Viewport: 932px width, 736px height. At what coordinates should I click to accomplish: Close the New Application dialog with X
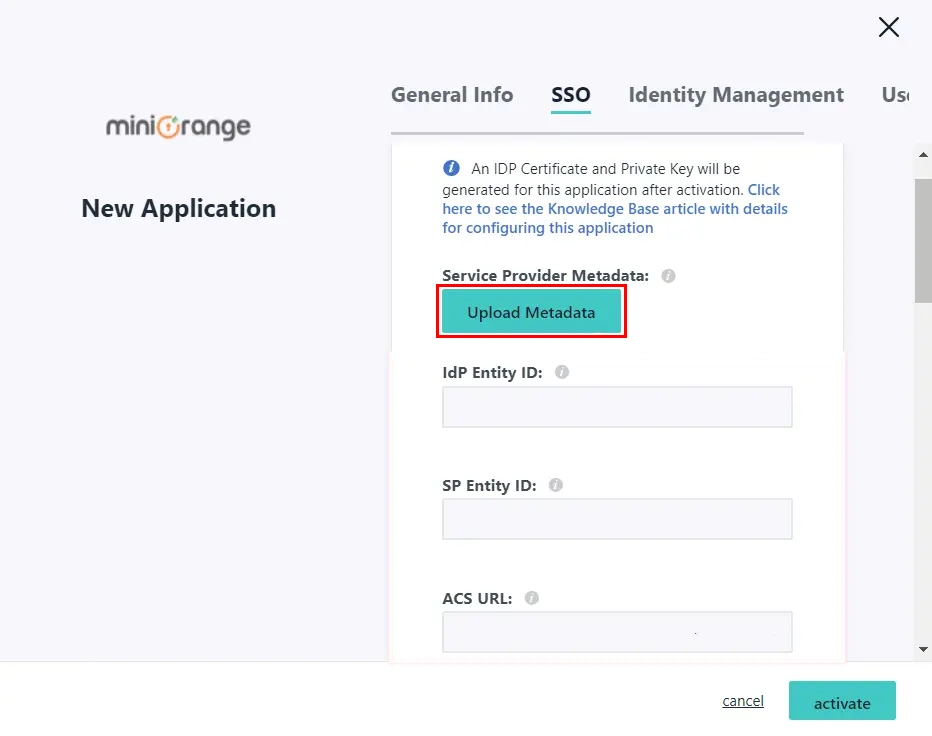[x=889, y=27]
